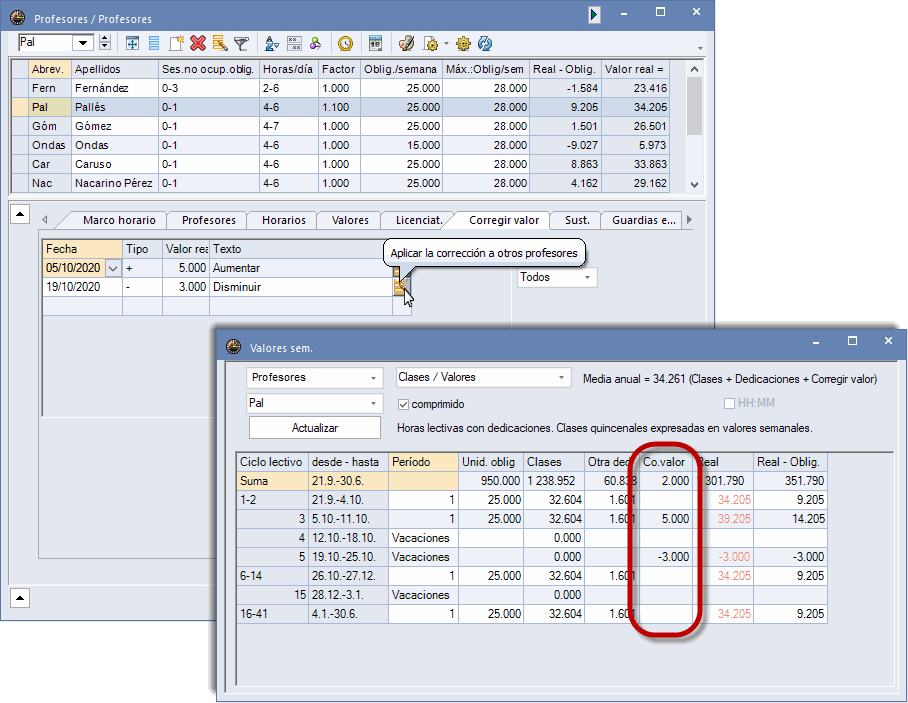The width and height of the screenshot is (908, 703).
Task: Click the field view (move arrows) toolbar icon
Action: pyautogui.click(x=133, y=43)
